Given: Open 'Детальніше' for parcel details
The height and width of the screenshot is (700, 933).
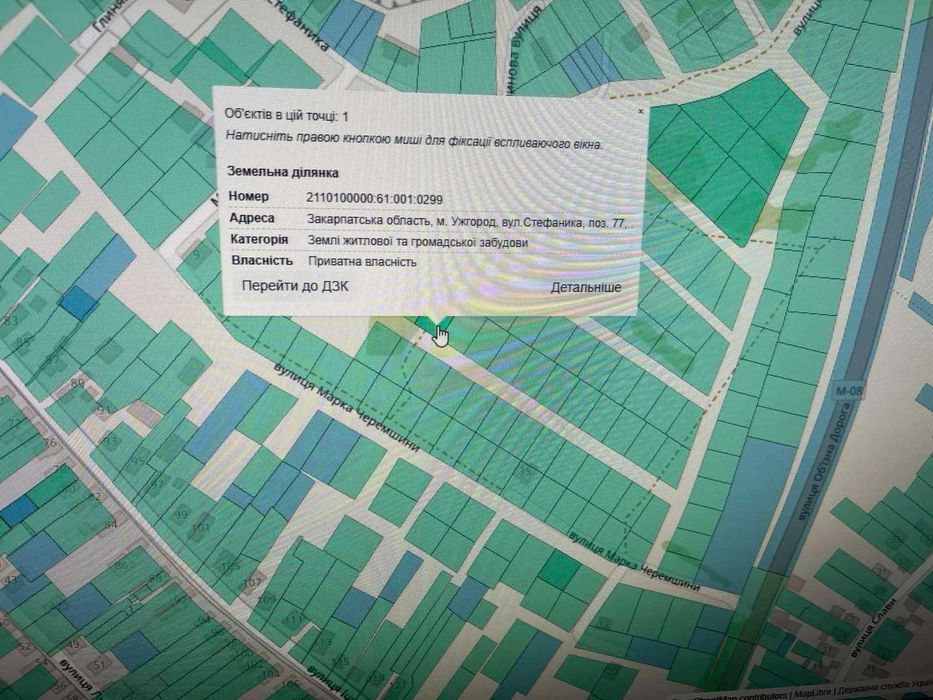Looking at the screenshot, I should (x=586, y=288).
